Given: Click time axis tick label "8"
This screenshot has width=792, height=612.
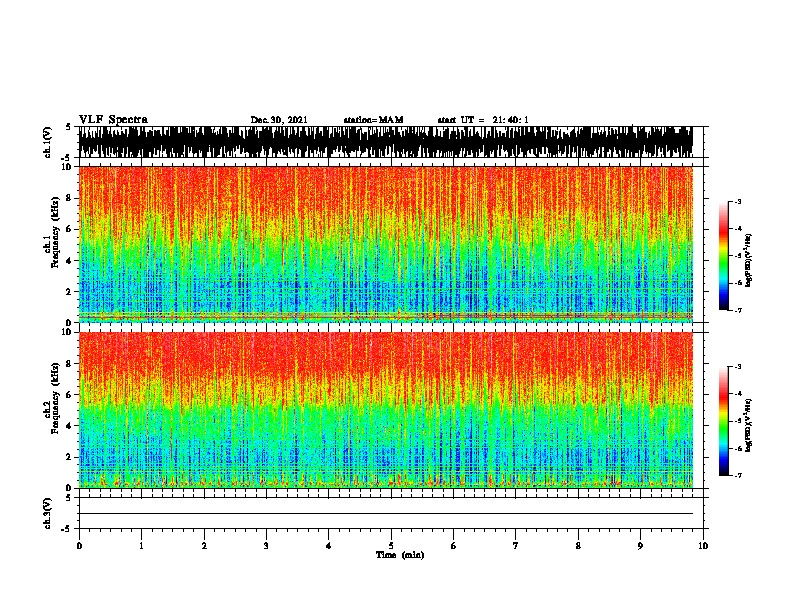Looking at the screenshot, I should [x=578, y=546].
